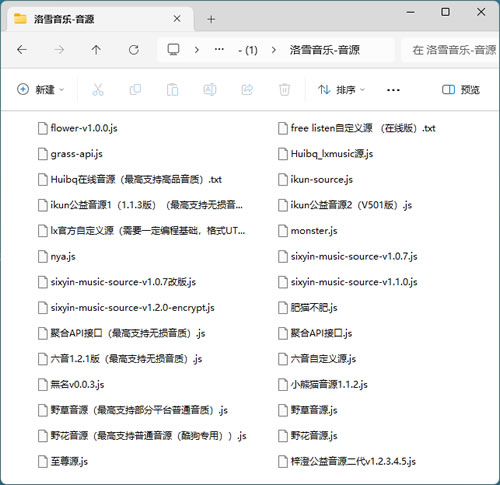Screen dimensions: 500x485
Task: Open the toolbar 'See more' ellipsis menu
Action: pyautogui.click(x=393, y=90)
